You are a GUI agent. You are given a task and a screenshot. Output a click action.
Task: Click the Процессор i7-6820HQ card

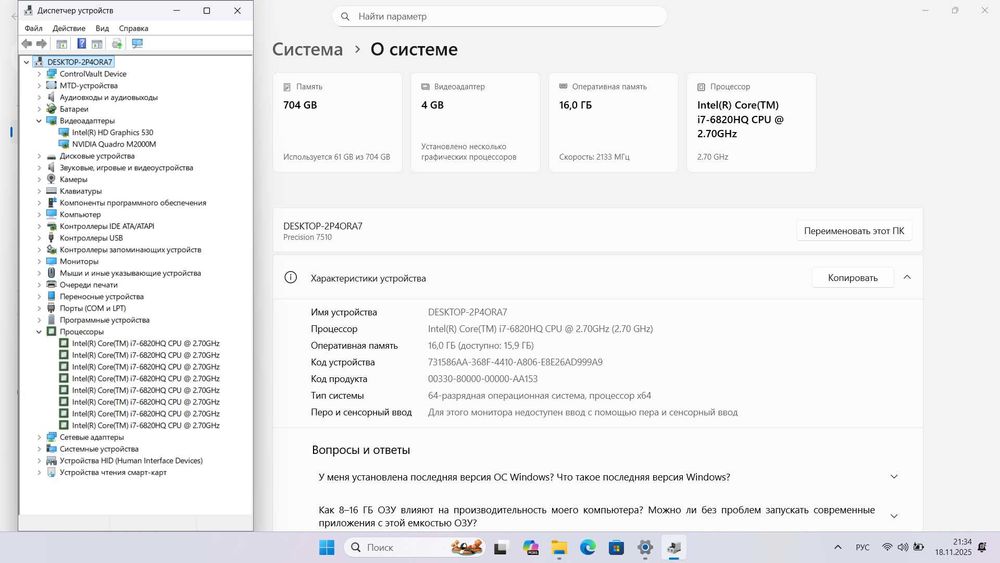coord(751,122)
